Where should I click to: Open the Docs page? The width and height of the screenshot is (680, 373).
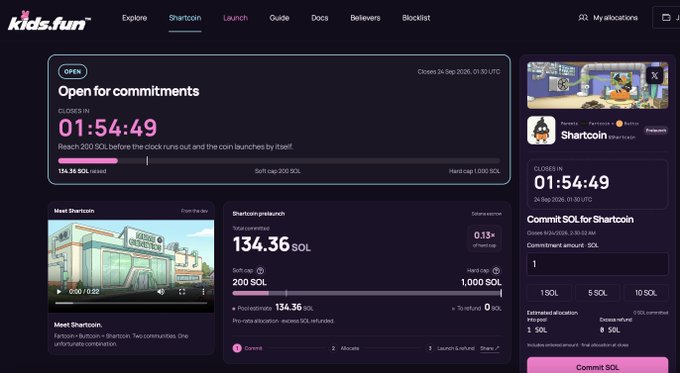pyautogui.click(x=320, y=18)
